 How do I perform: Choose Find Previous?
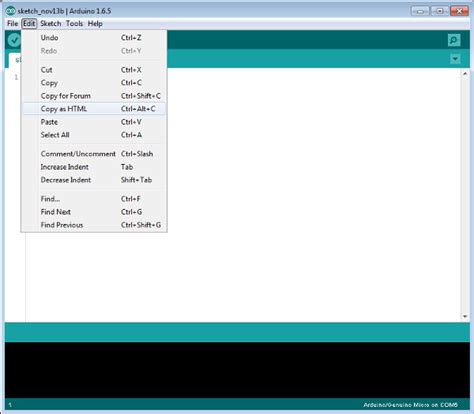coord(94,225)
